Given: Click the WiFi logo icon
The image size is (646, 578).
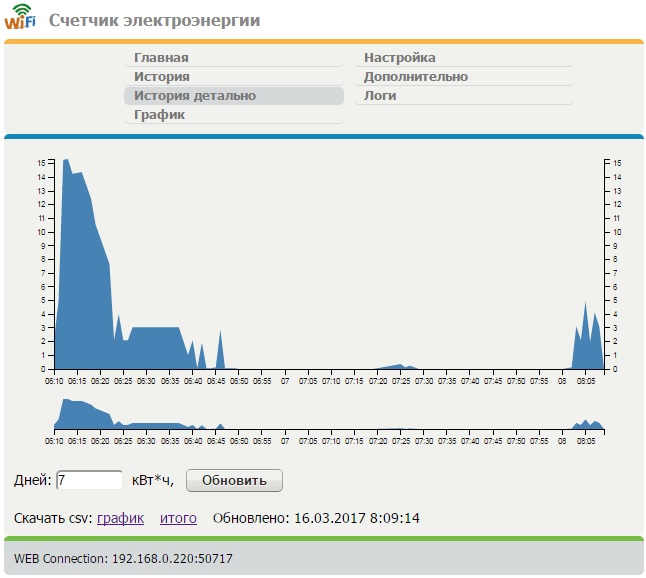Looking at the screenshot, I should tap(20, 18).
